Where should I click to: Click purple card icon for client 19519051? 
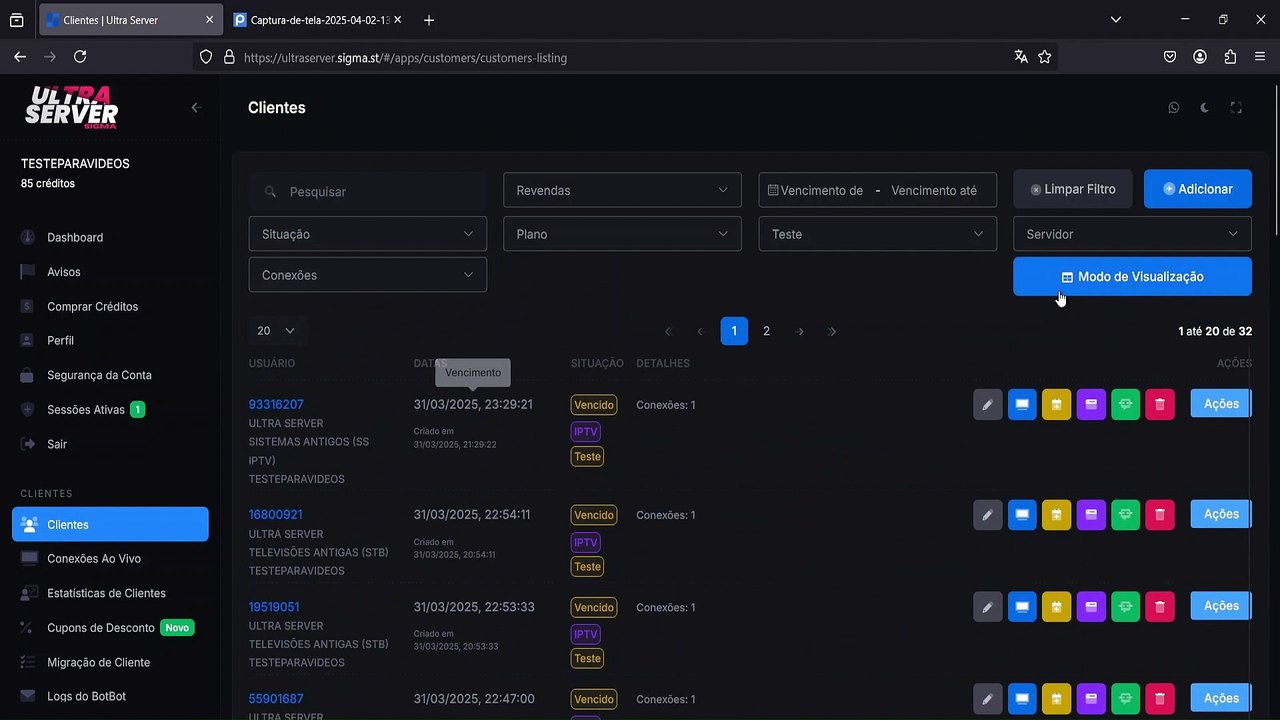[x=1091, y=606]
